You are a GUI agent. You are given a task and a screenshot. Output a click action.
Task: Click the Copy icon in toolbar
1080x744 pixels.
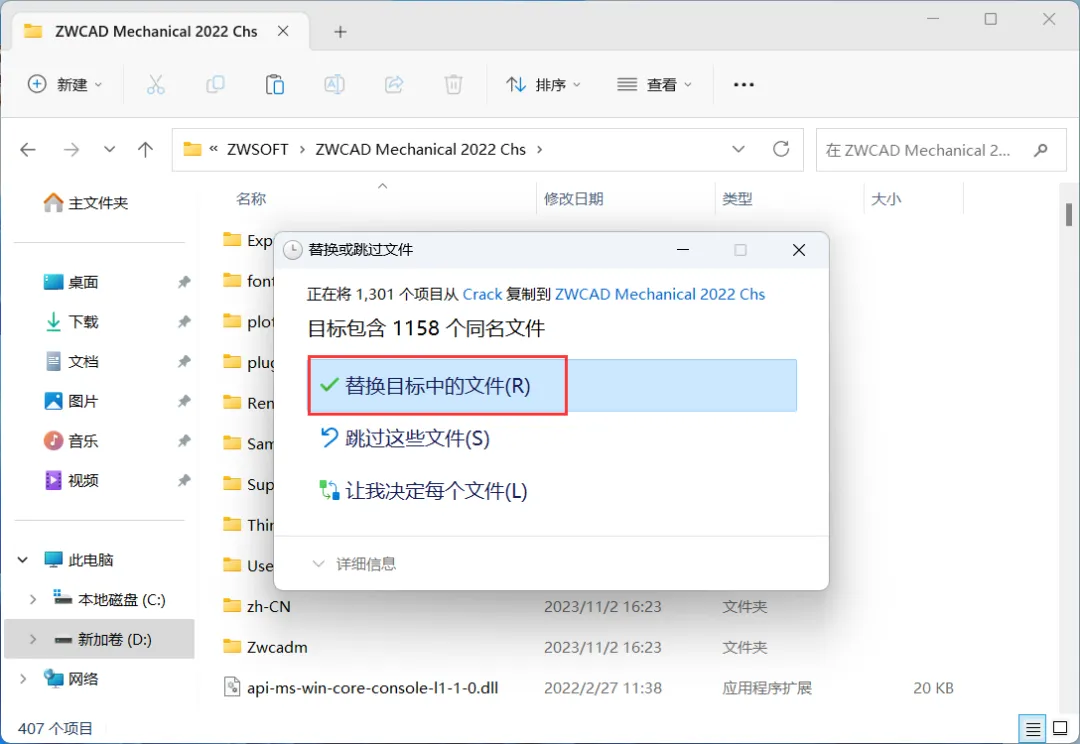pos(215,85)
